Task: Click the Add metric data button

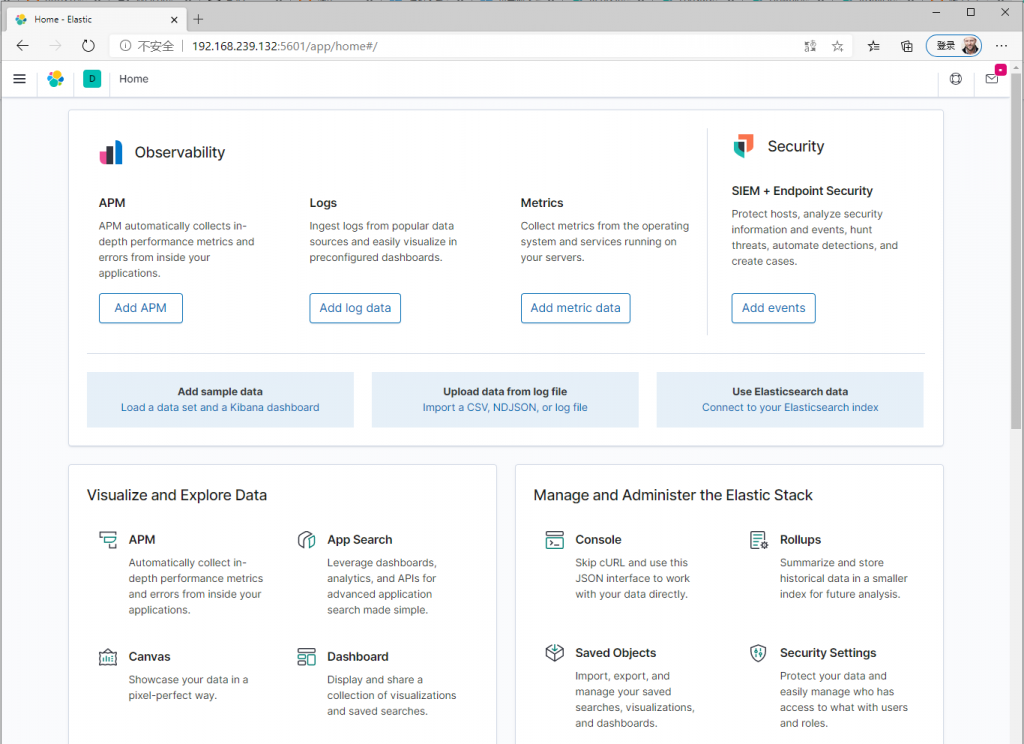Action: click(575, 308)
